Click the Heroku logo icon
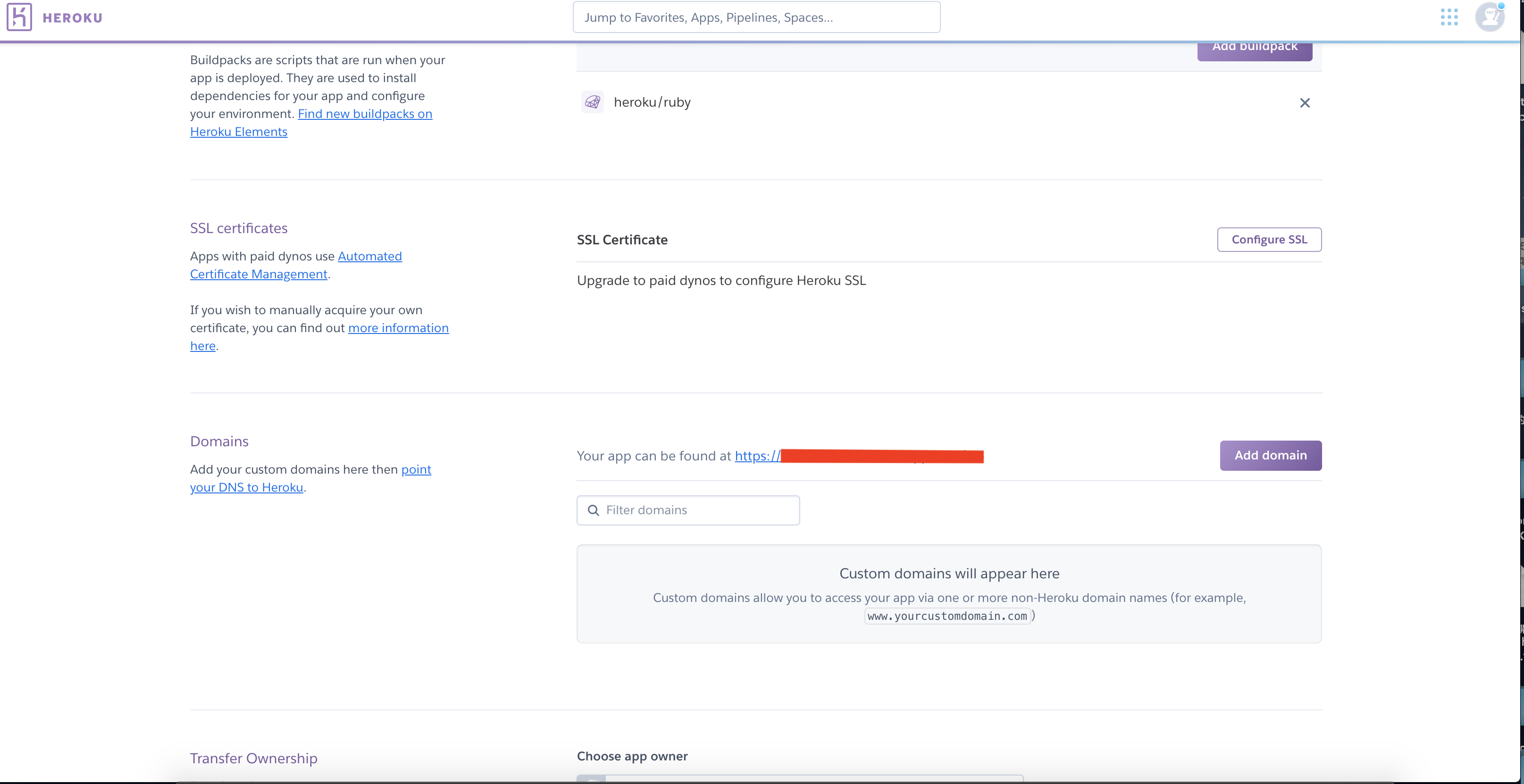Viewport: 1524px width, 784px height. click(x=19, y=17)
